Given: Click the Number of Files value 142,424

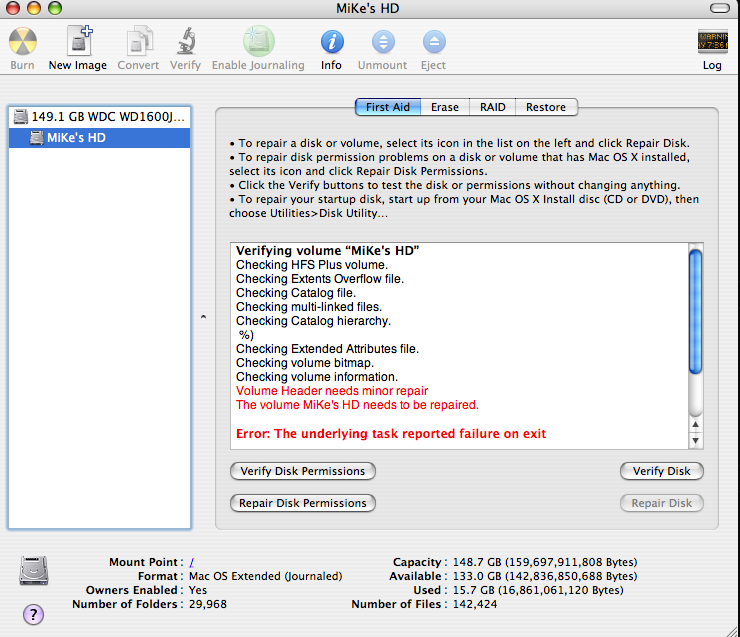Looking at the screenshot, I should (x=475, y=604).
